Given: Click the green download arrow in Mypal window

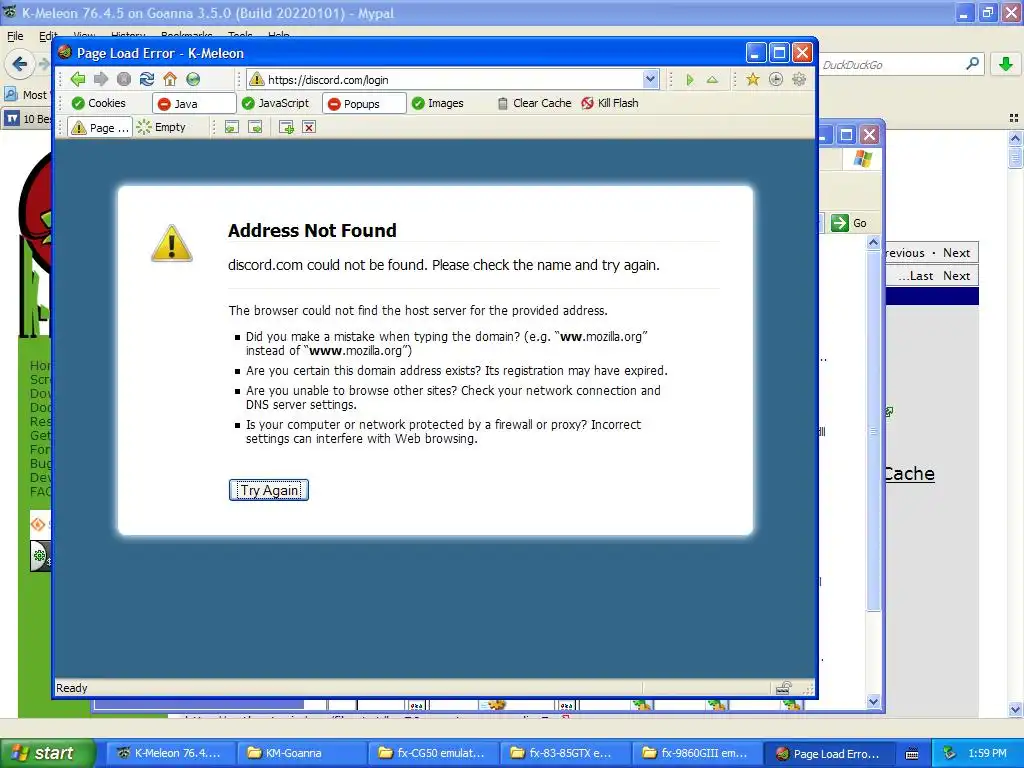Looking at the screenshot, I should 1006,64.
